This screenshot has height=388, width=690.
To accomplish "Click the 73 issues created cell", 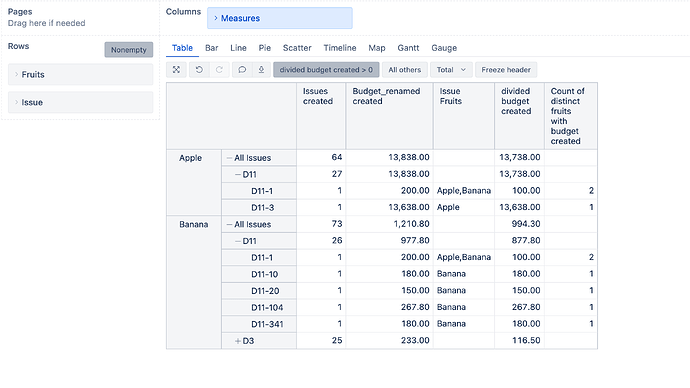I will [x=321, y=224].
